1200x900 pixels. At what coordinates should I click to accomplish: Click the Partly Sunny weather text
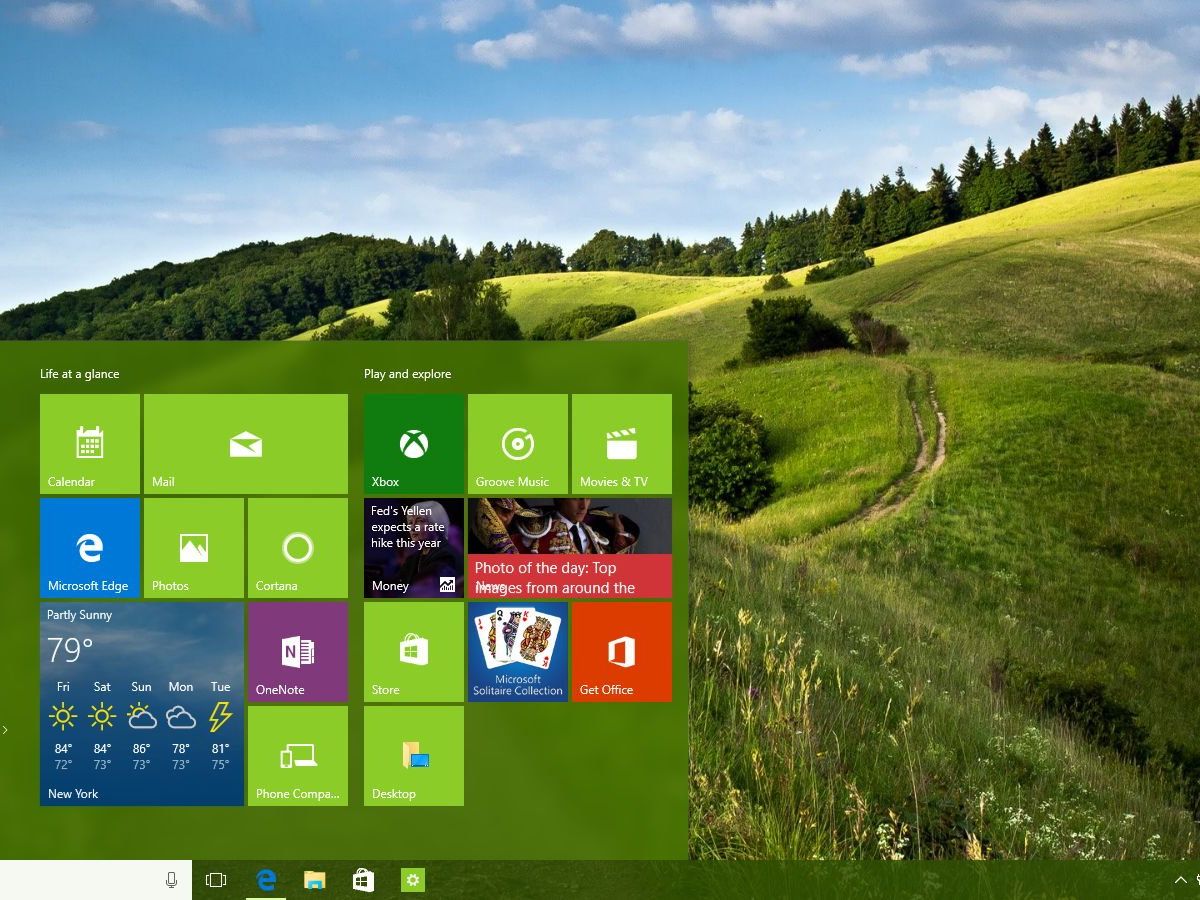coord(79,615)
